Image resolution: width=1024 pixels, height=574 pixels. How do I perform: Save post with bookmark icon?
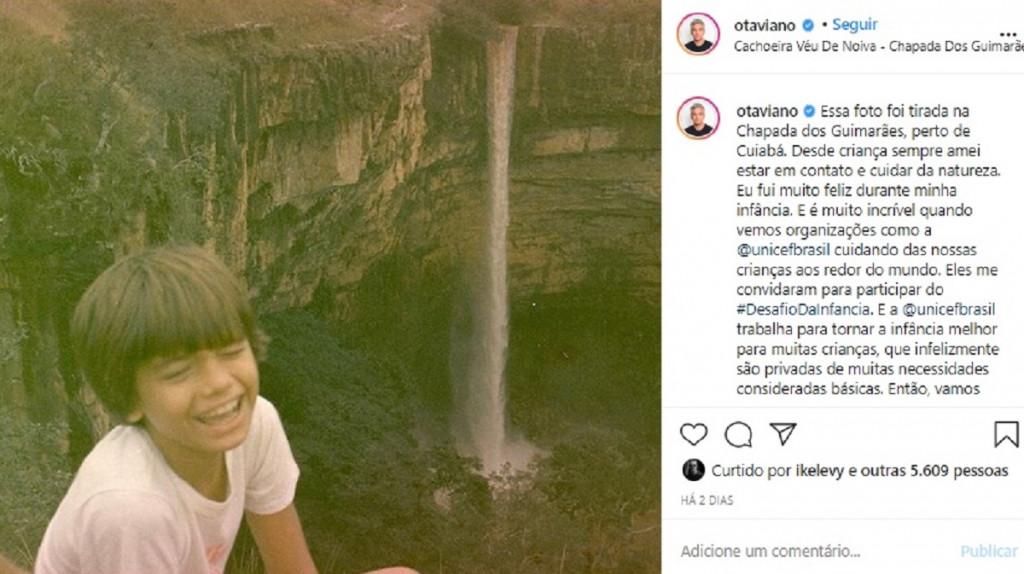pyautogui.click(x=1006, y=434)
